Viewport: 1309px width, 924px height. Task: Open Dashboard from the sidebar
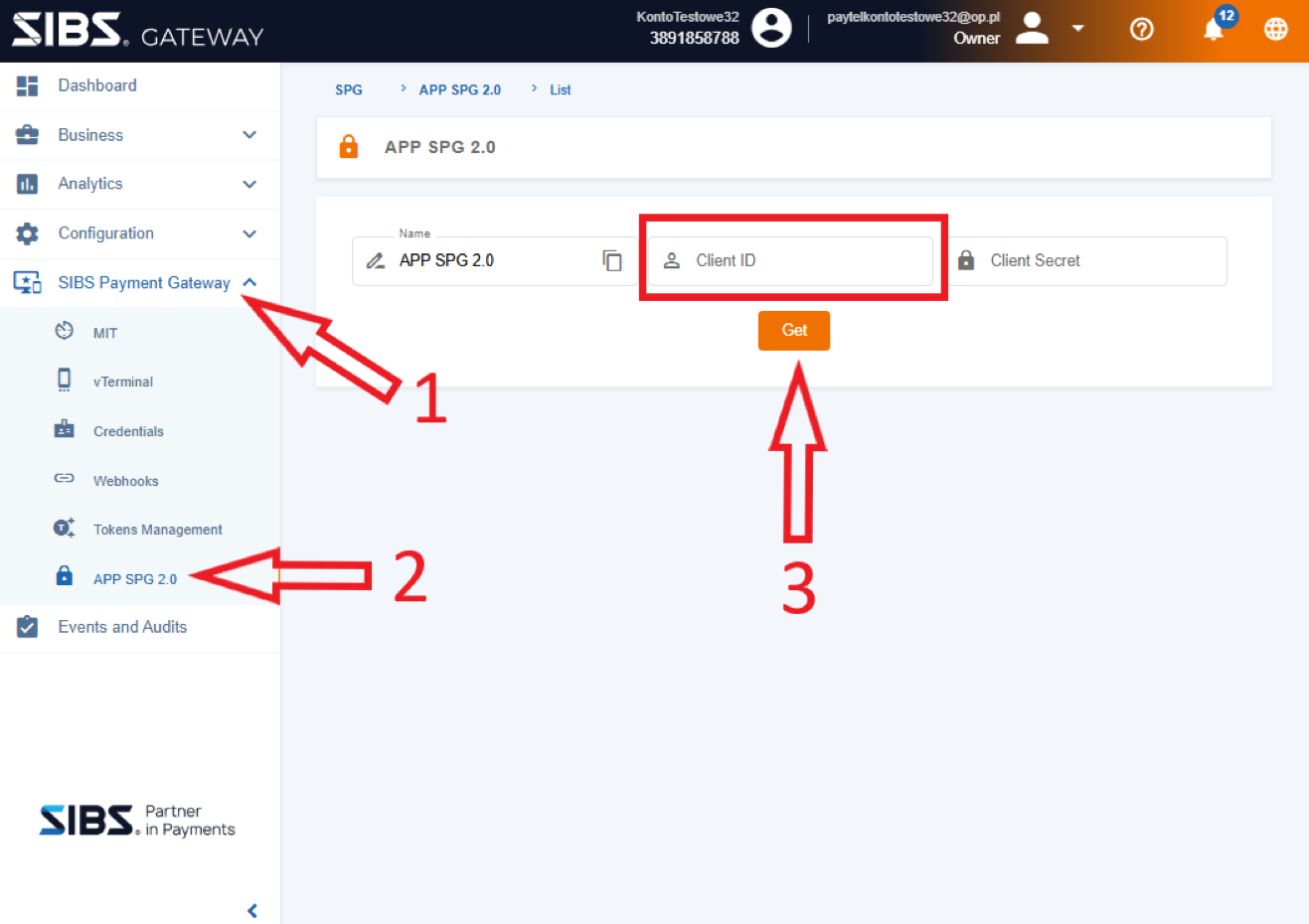(x=97, y=85)
